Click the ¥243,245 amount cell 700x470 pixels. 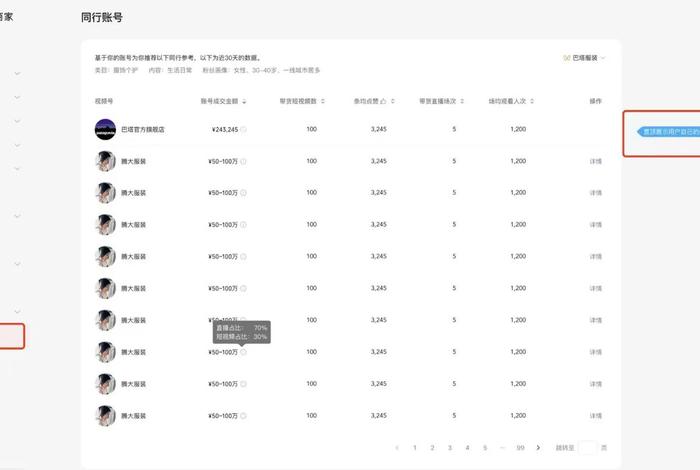point(225,129)
